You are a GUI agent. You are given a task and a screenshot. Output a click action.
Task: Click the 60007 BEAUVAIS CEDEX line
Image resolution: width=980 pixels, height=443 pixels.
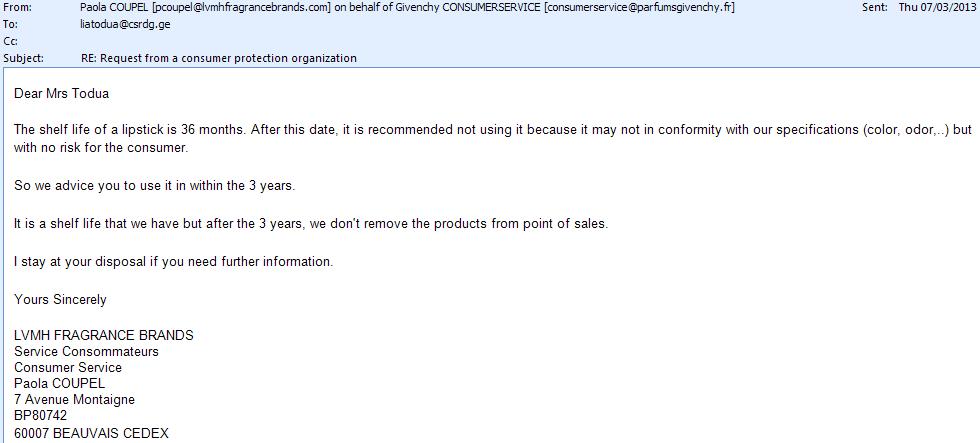pyautogui.click(x=91, y=432)
